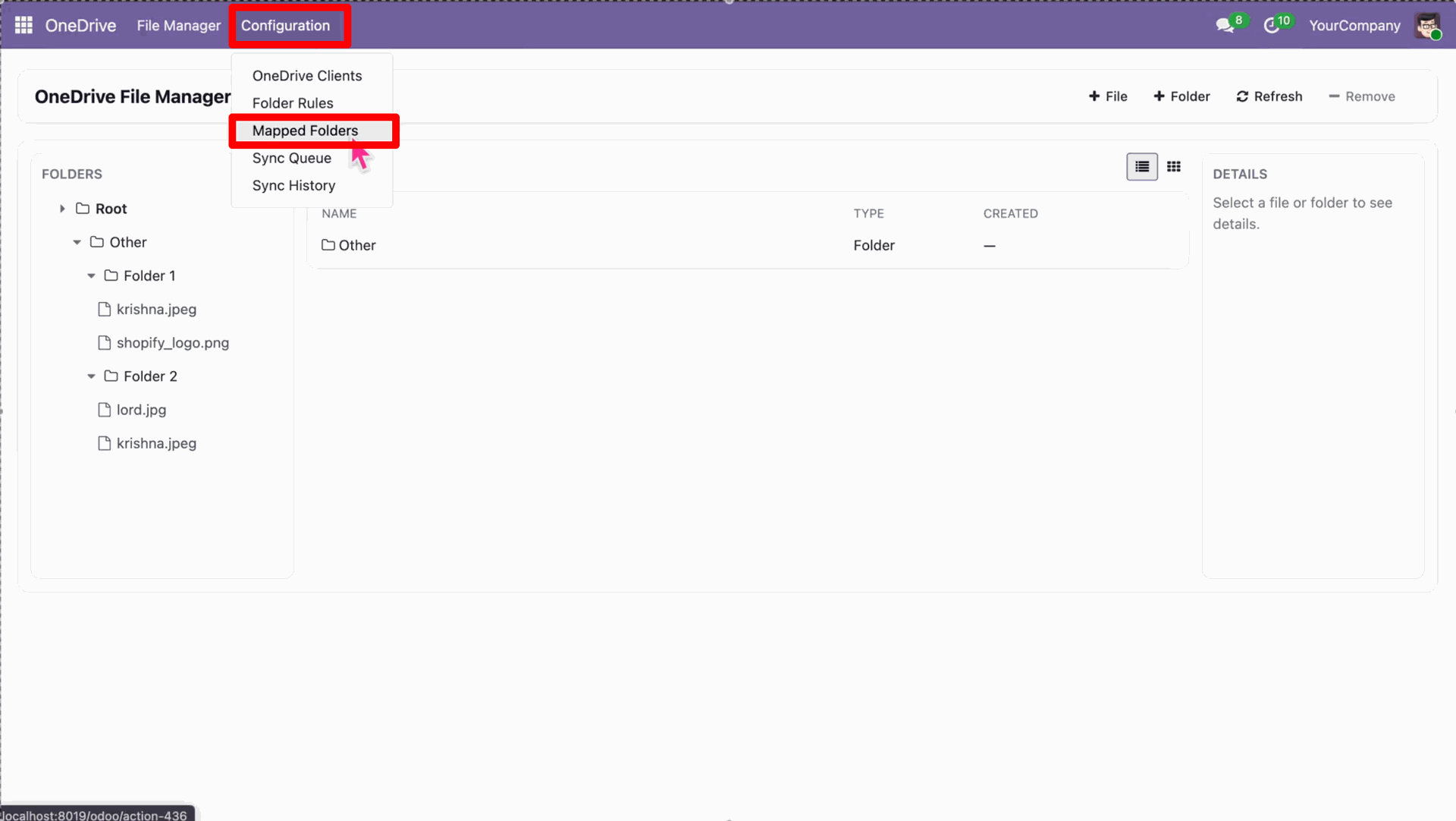Click the CREATED column header

click(x=1011, y=214)
